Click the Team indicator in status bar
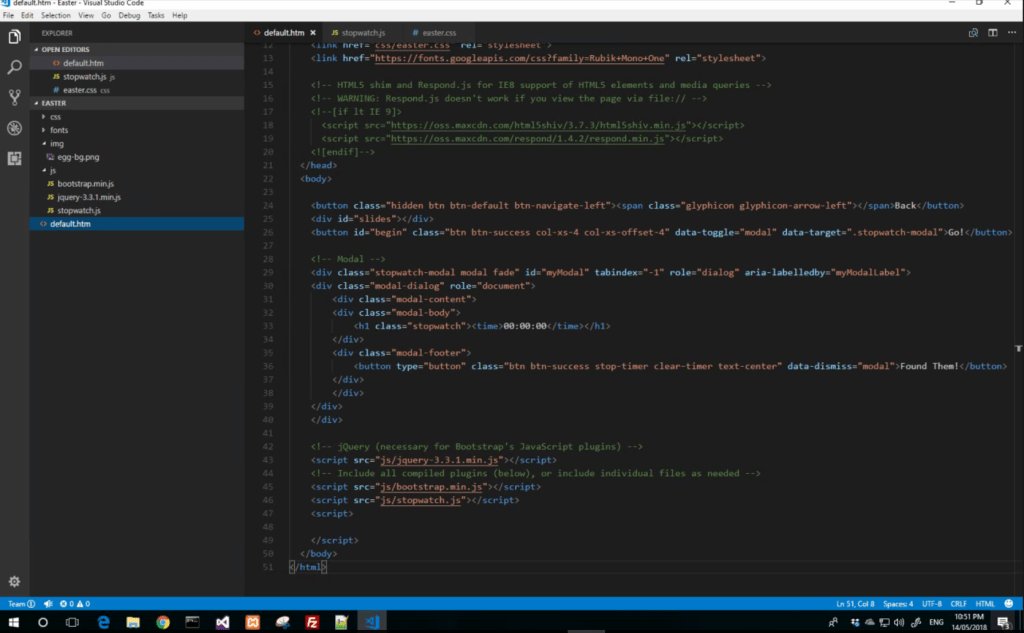 [x=22, y=604]
